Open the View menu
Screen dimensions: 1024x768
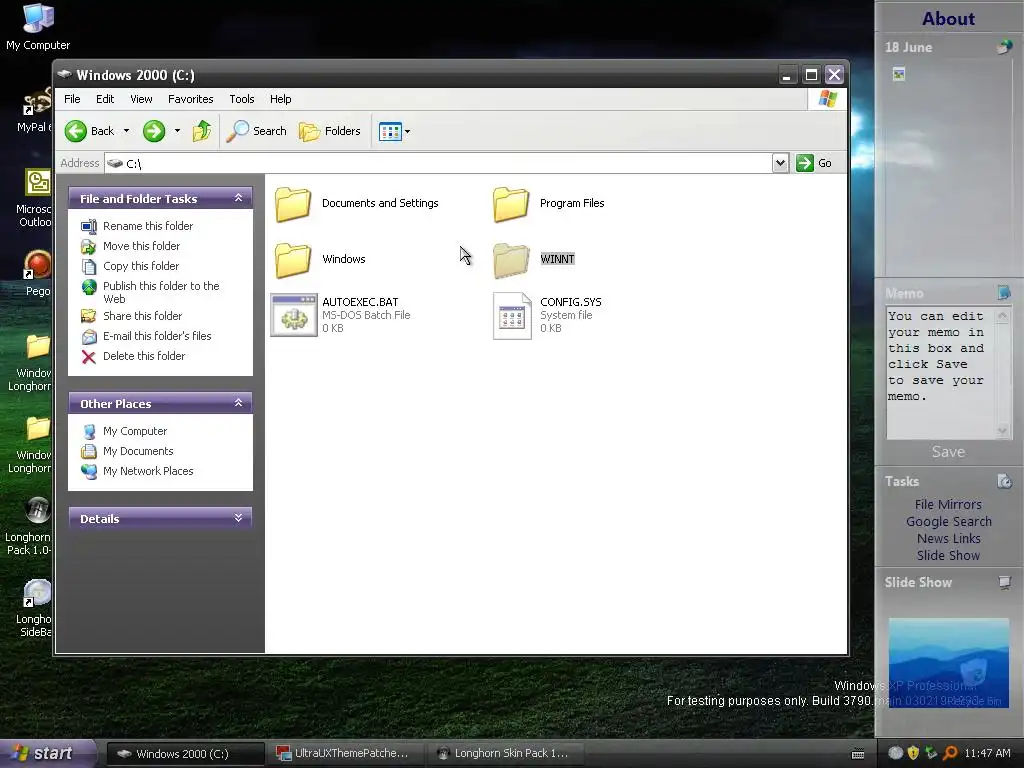141,99
